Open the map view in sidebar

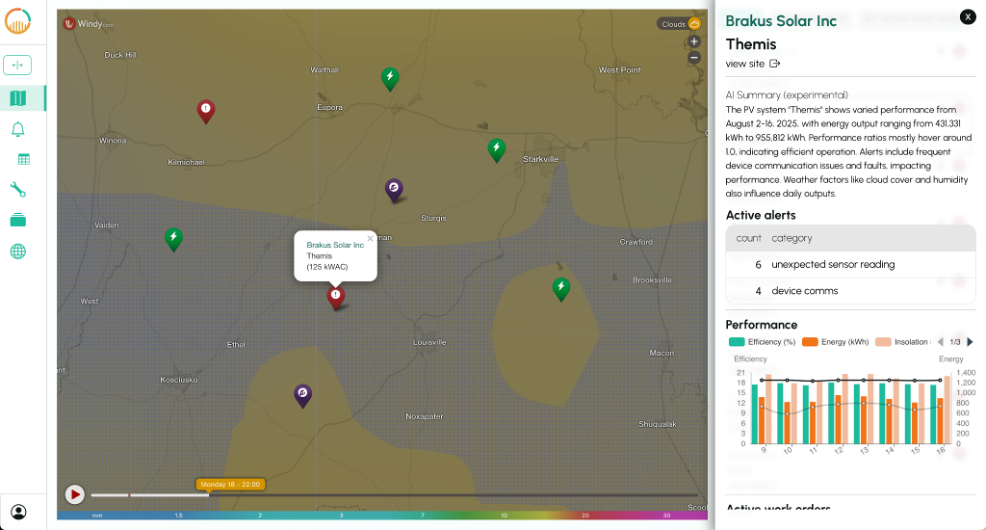(x=18, y=98)
